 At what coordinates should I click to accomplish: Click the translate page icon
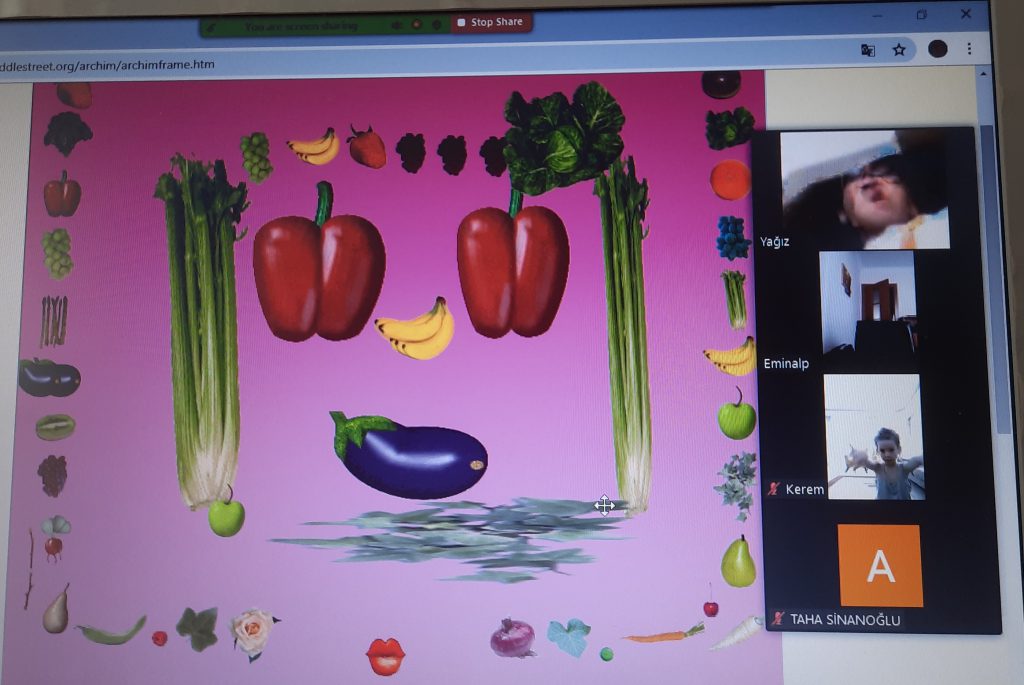point(867,49)
